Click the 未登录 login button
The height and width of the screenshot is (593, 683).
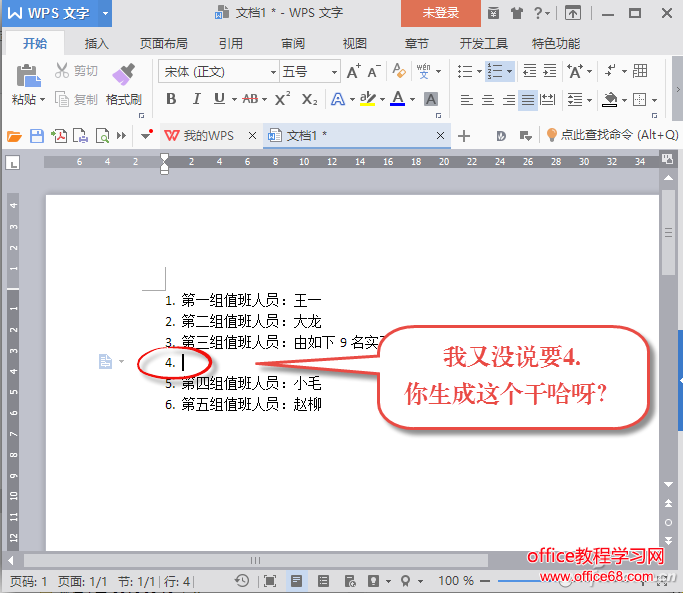pyautogui.click(x=440, y=13)
